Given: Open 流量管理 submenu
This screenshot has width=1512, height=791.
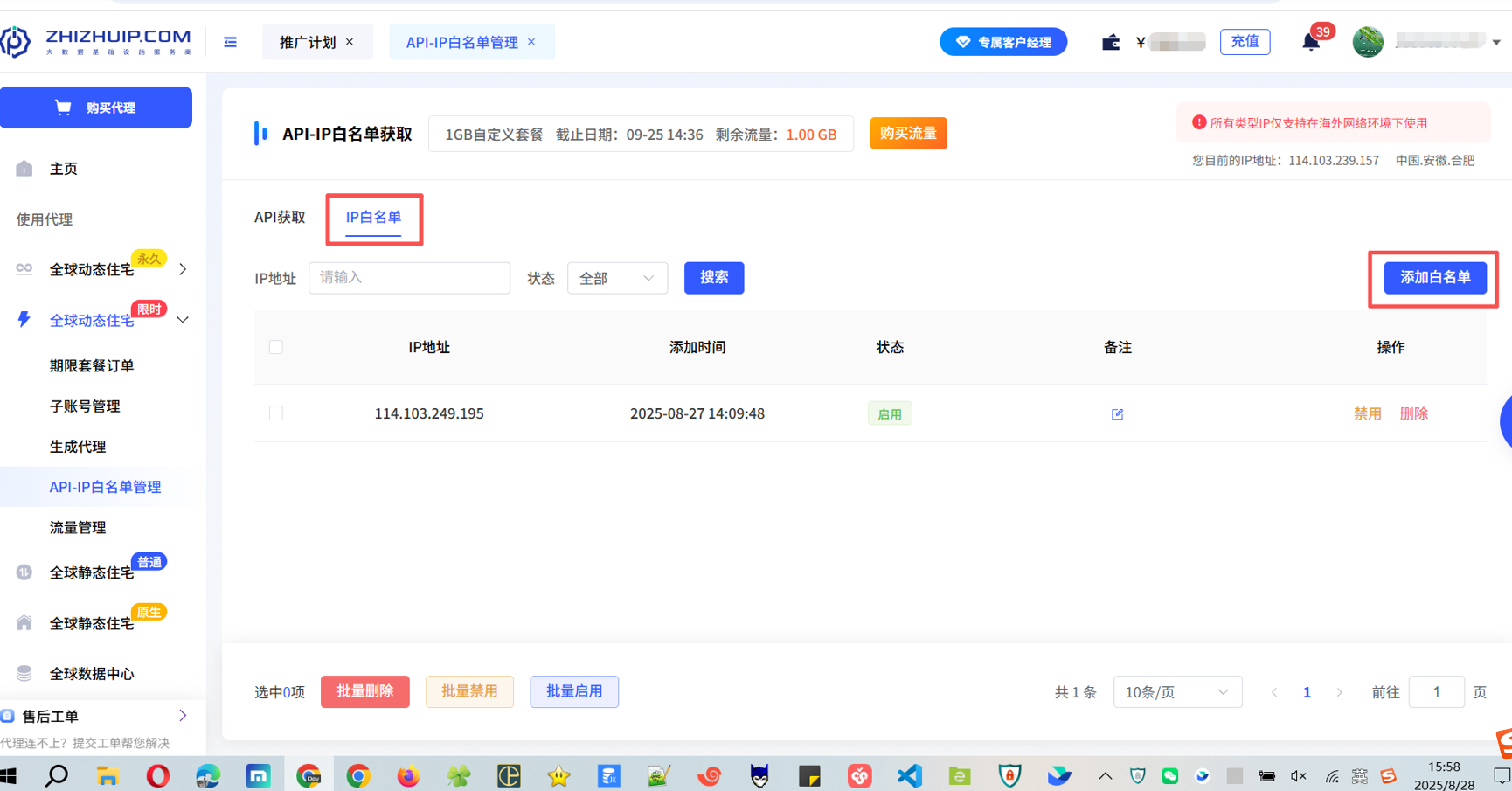Looking at the screenshot, I should pyautogui.click(x=78, y=527).
